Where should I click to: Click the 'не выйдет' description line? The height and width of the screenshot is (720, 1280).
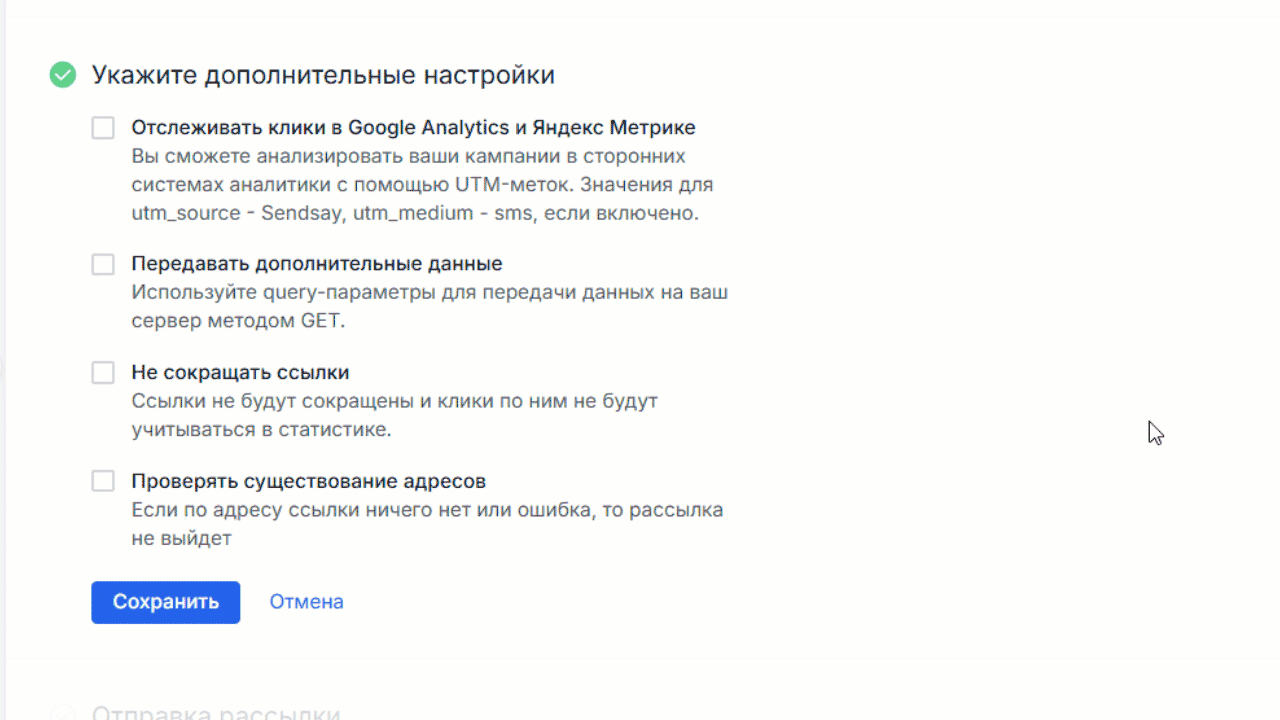coord(181,539)
